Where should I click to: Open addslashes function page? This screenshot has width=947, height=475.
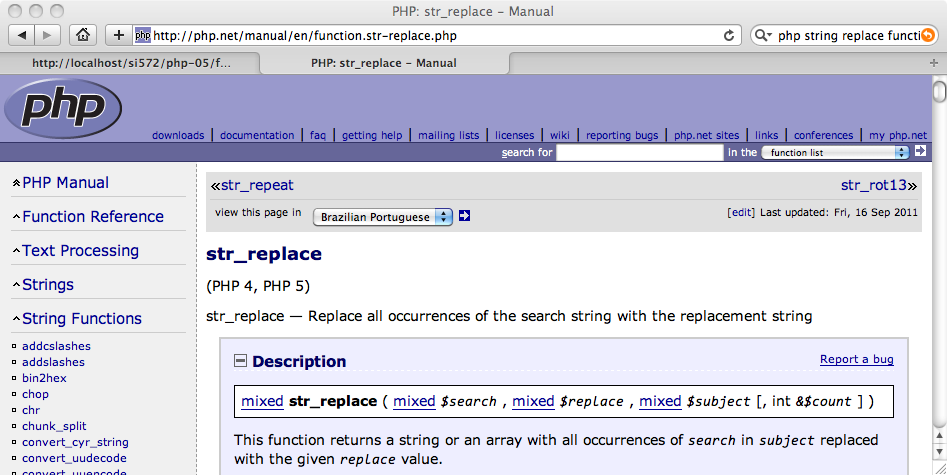coord(53,362)
